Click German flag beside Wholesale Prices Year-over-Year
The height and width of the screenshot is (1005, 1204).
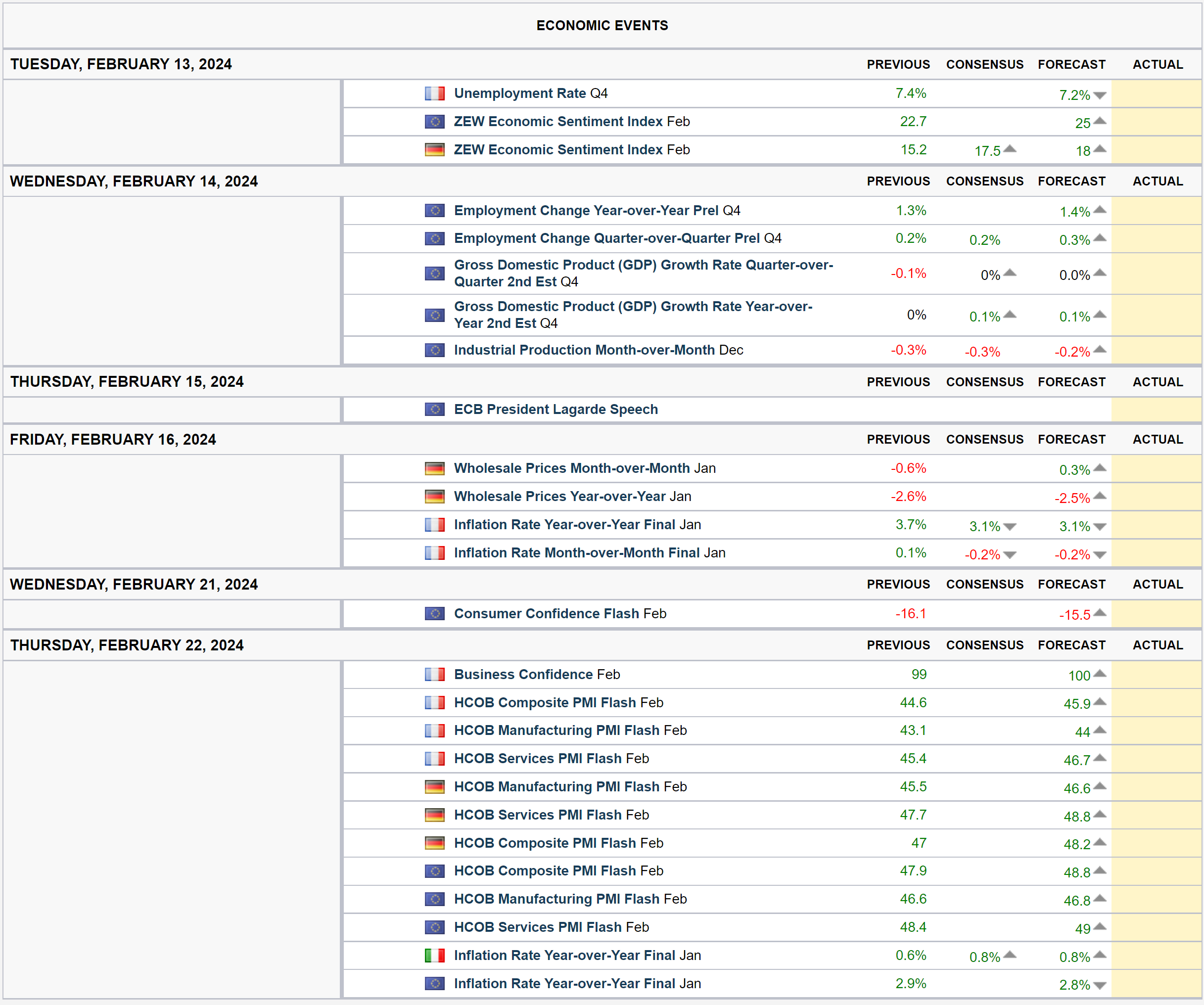434,497
